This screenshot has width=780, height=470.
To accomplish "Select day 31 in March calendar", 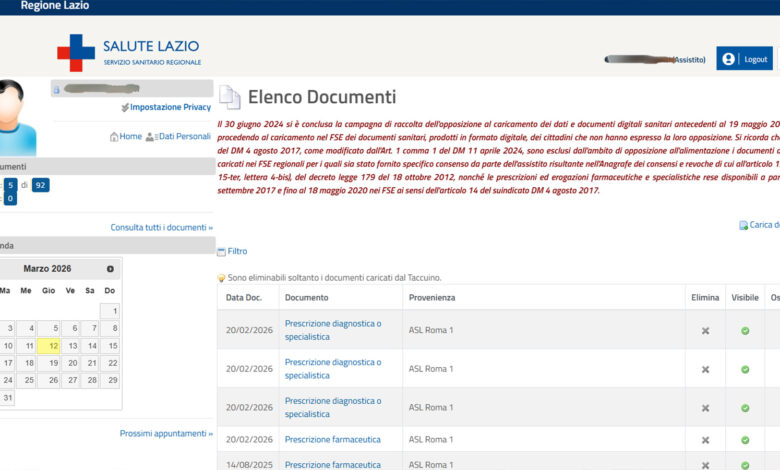I will coord(7,398).
